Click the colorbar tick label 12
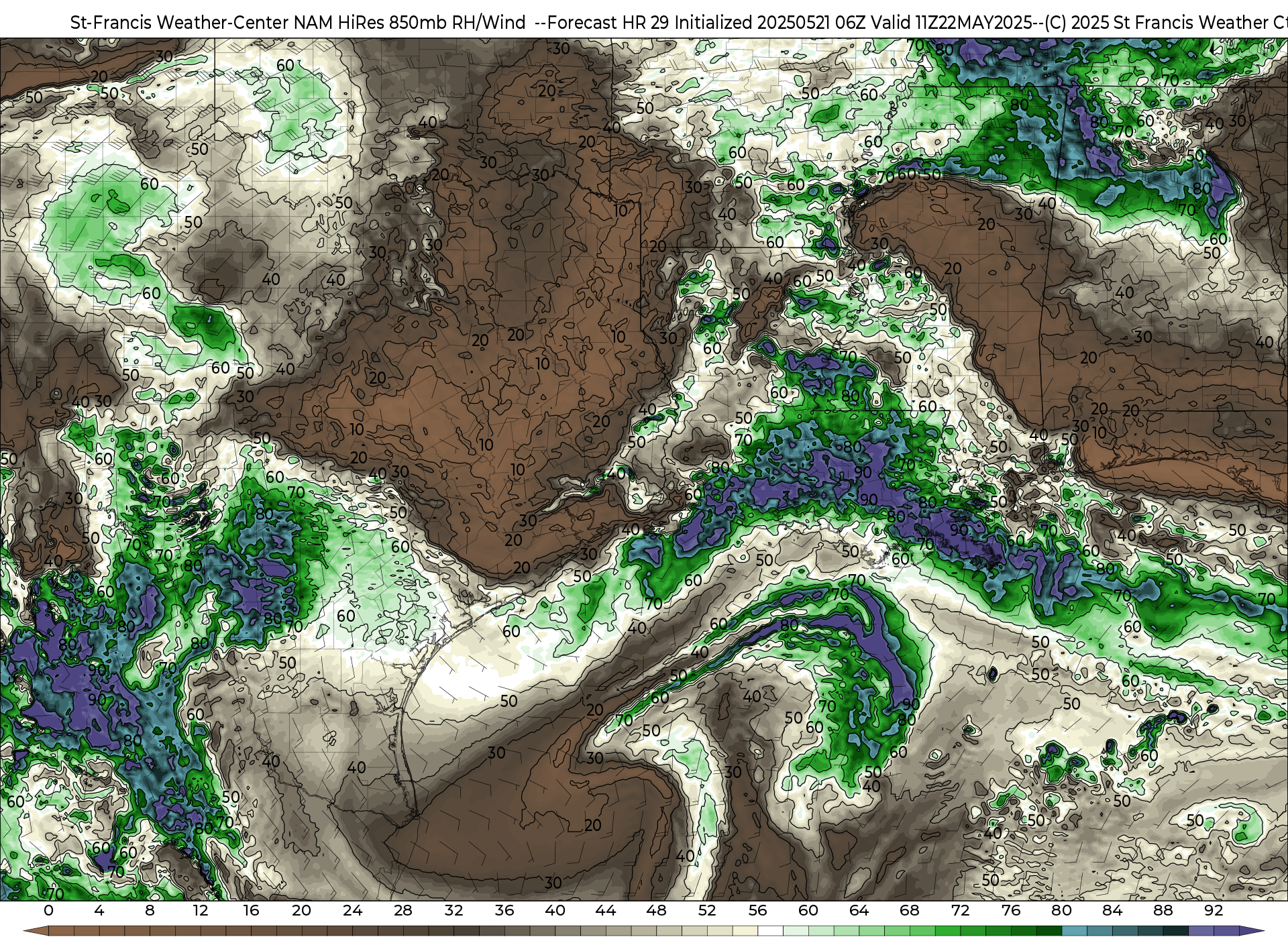The width and height of the screenshot is (1288, 939). point(201,910)
